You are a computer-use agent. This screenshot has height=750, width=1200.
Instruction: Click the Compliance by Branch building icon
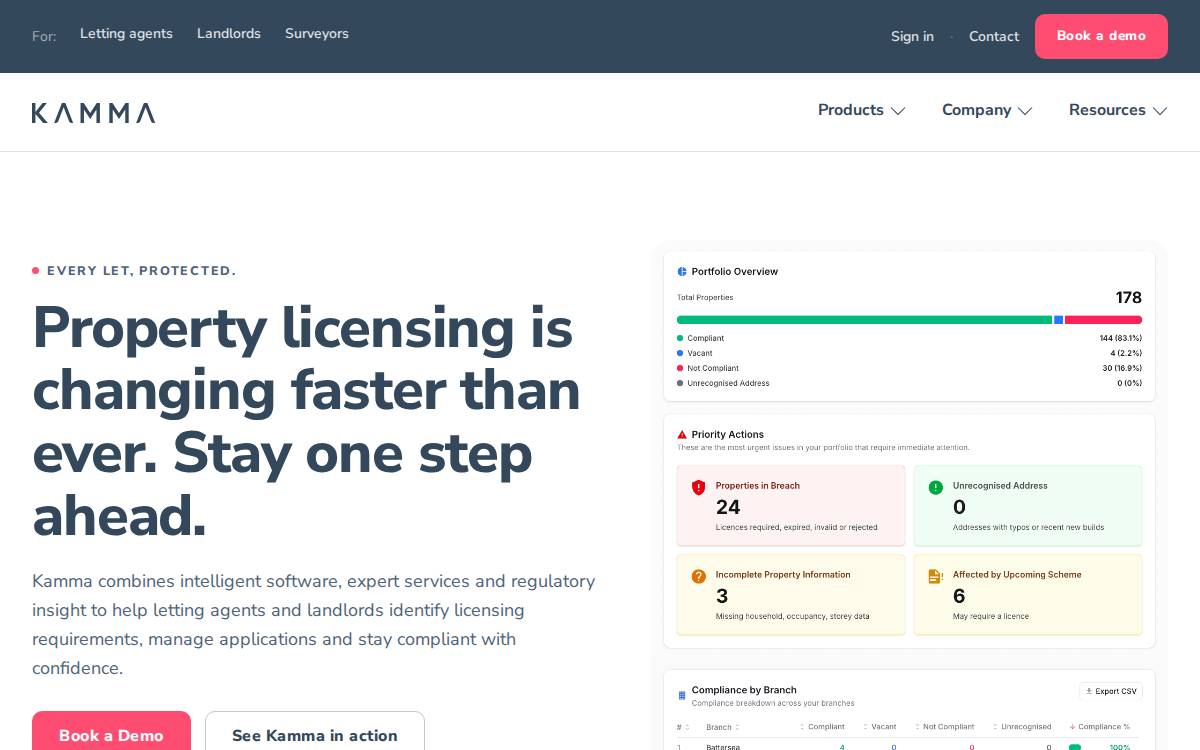coord(682,695)
